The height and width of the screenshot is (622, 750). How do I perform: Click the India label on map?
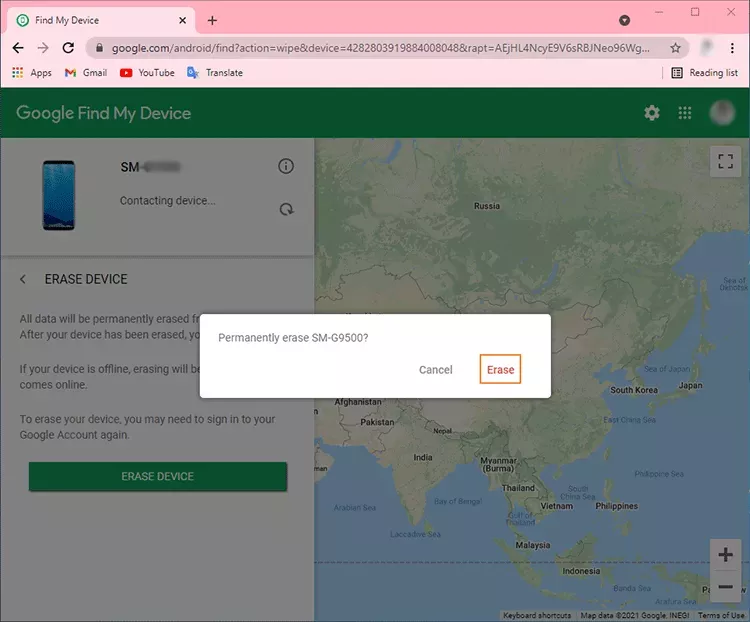tap(423, 457)
